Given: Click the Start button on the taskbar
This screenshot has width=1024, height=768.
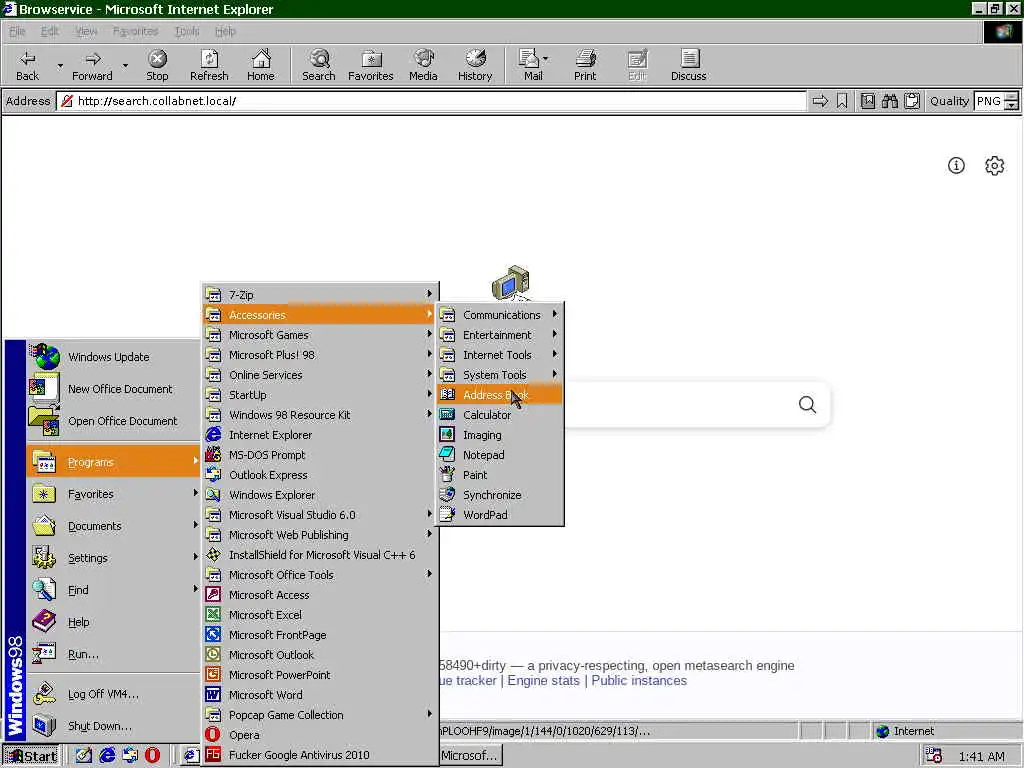Looking at the screenshot, I should tap(31, 756).
